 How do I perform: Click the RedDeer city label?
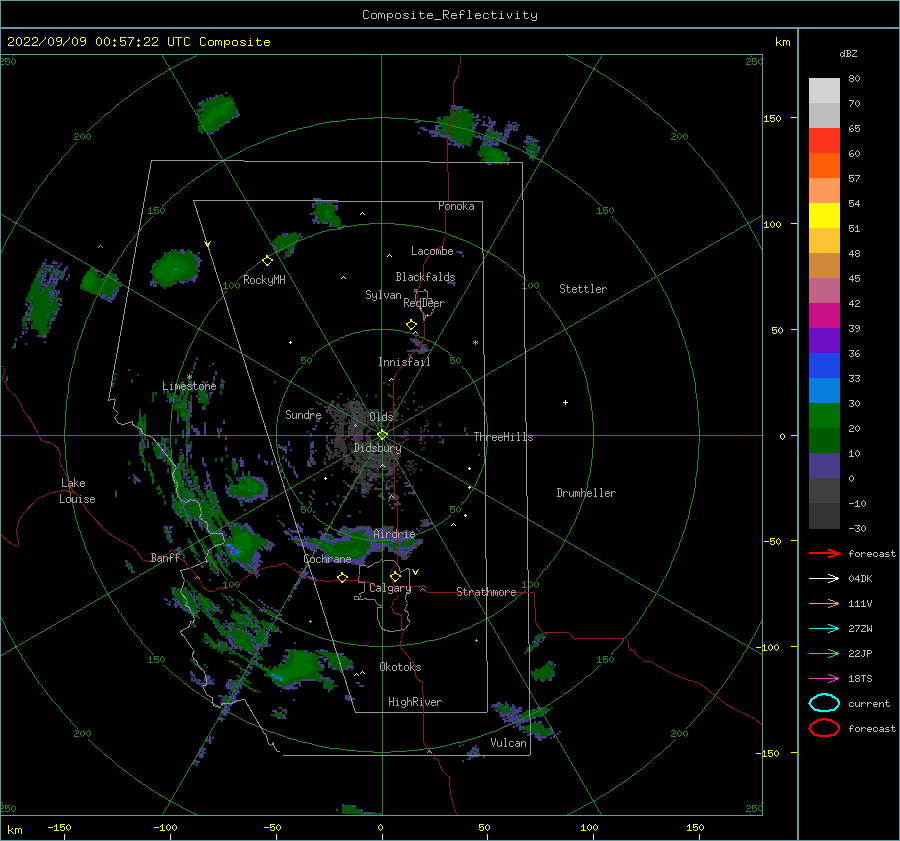424,303
